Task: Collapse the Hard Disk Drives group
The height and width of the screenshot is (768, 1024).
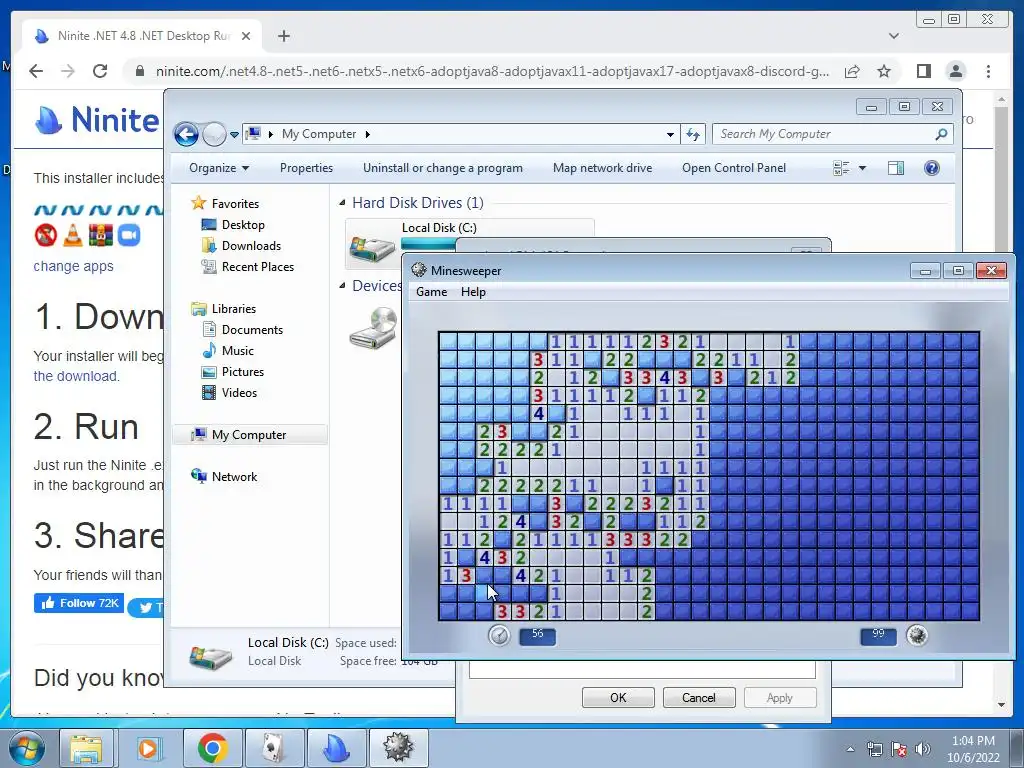Action: click(342, 203)
